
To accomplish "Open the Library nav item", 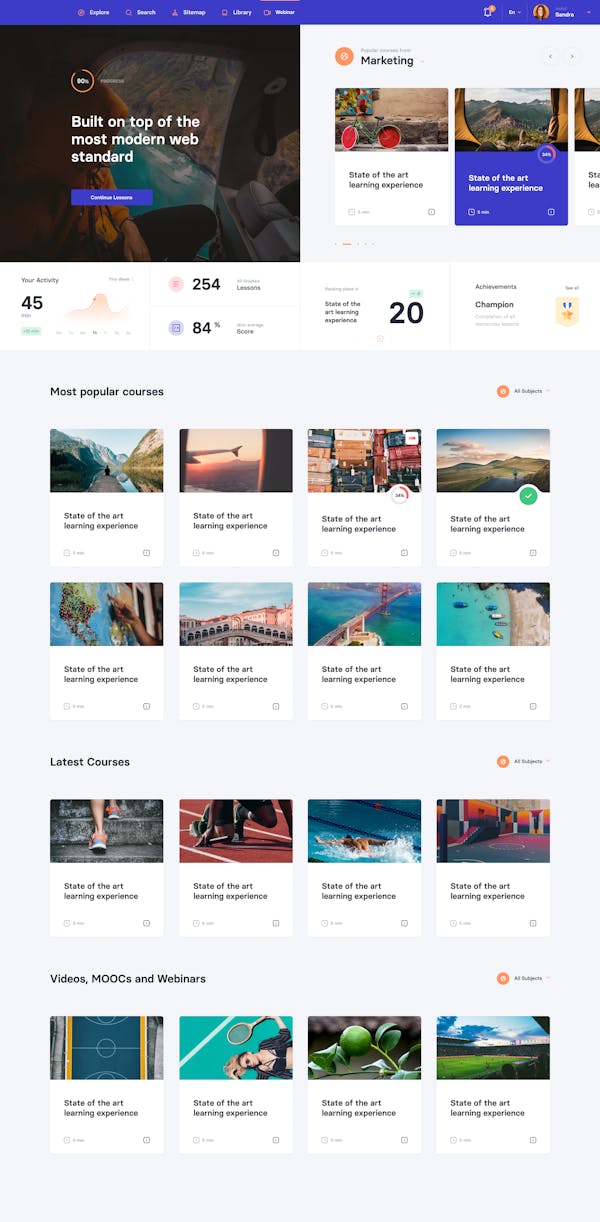I will pos(237,12).
